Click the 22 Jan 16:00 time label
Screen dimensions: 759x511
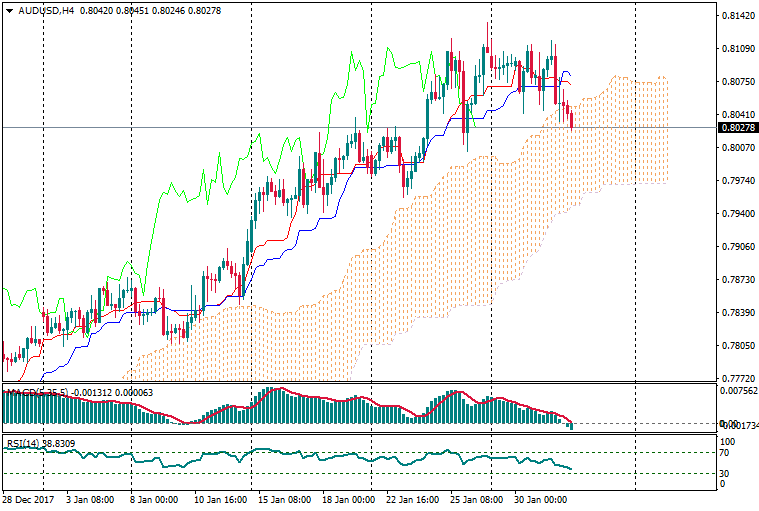pos(411,498)
